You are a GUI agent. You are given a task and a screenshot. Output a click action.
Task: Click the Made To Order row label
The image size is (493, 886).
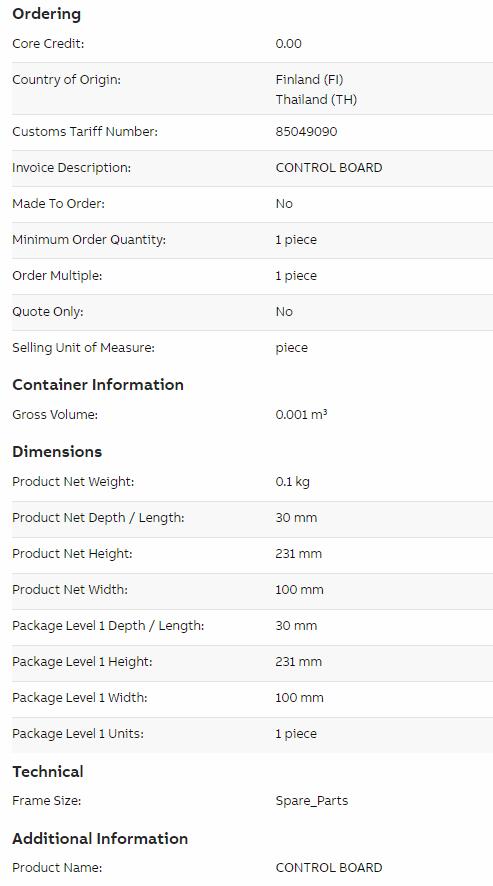[58, 204]
